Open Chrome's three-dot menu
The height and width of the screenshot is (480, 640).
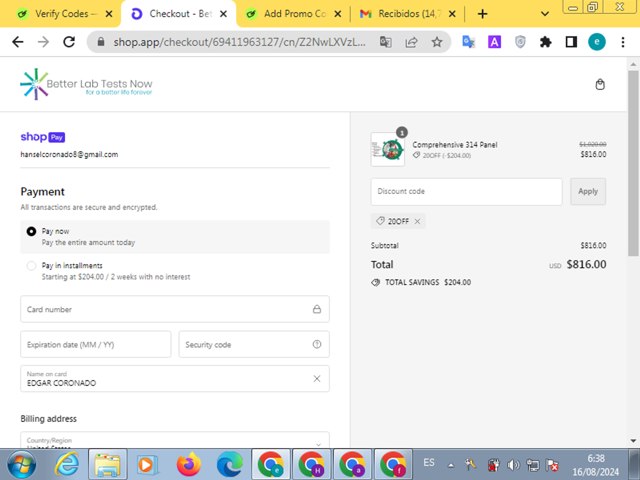(623, 42)
